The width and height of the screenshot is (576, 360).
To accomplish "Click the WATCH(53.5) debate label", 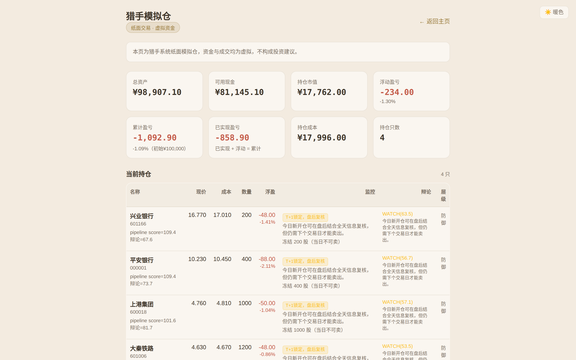I will 397,346.
